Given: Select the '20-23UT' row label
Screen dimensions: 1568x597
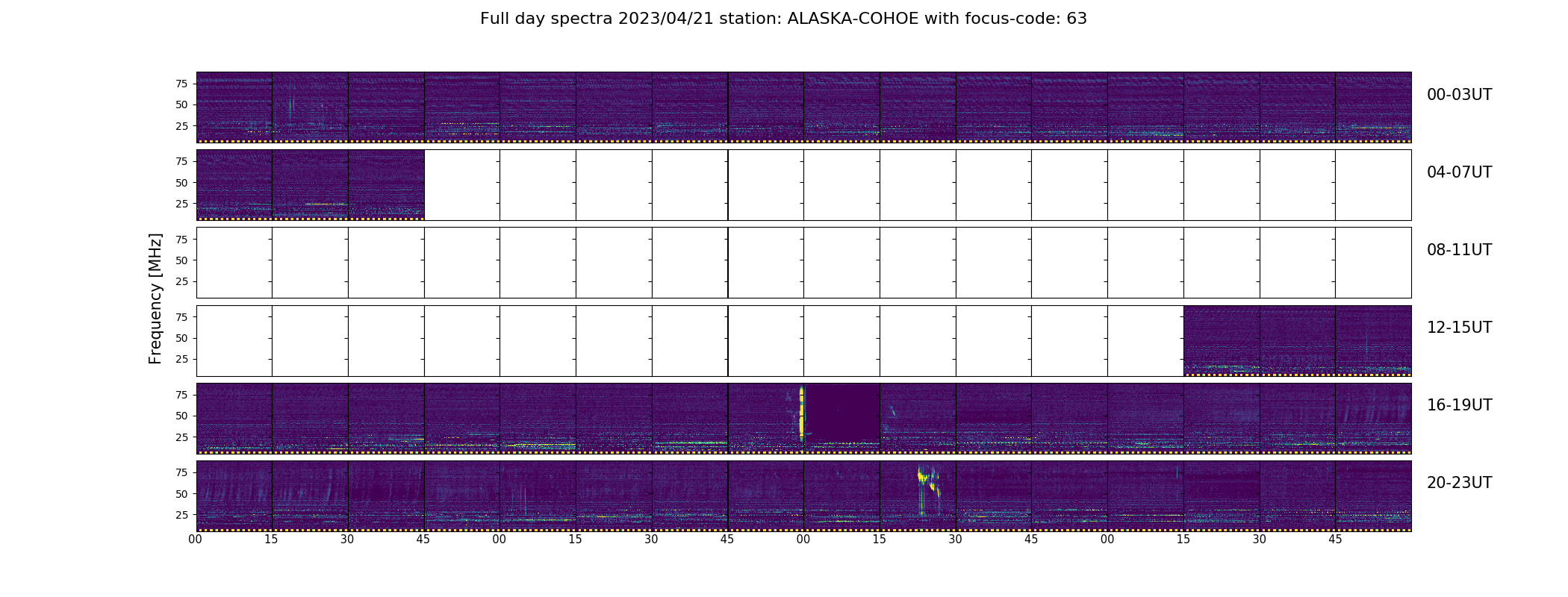Looking at the screenshot, I should point(1459,483).
